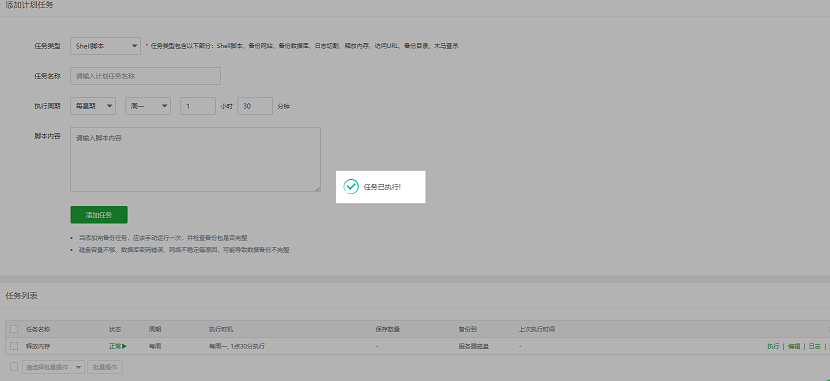This screenshot has height=381, width=830.
Task: Click the 释放内存 task name cell
Action: point(39,346)
